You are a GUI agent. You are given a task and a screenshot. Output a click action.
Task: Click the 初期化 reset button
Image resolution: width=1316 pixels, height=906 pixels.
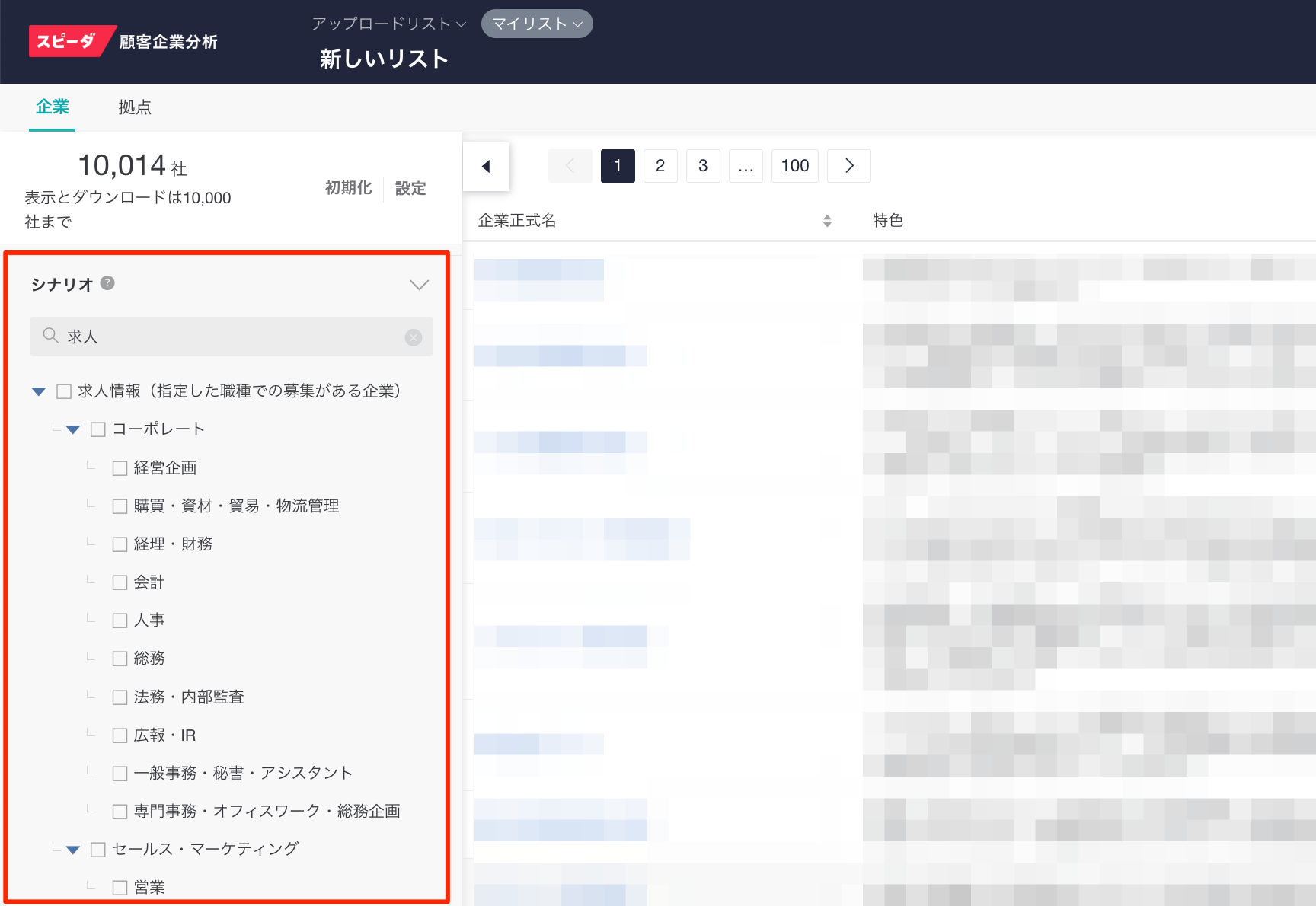pyautogui.click(x=348, y=188)
